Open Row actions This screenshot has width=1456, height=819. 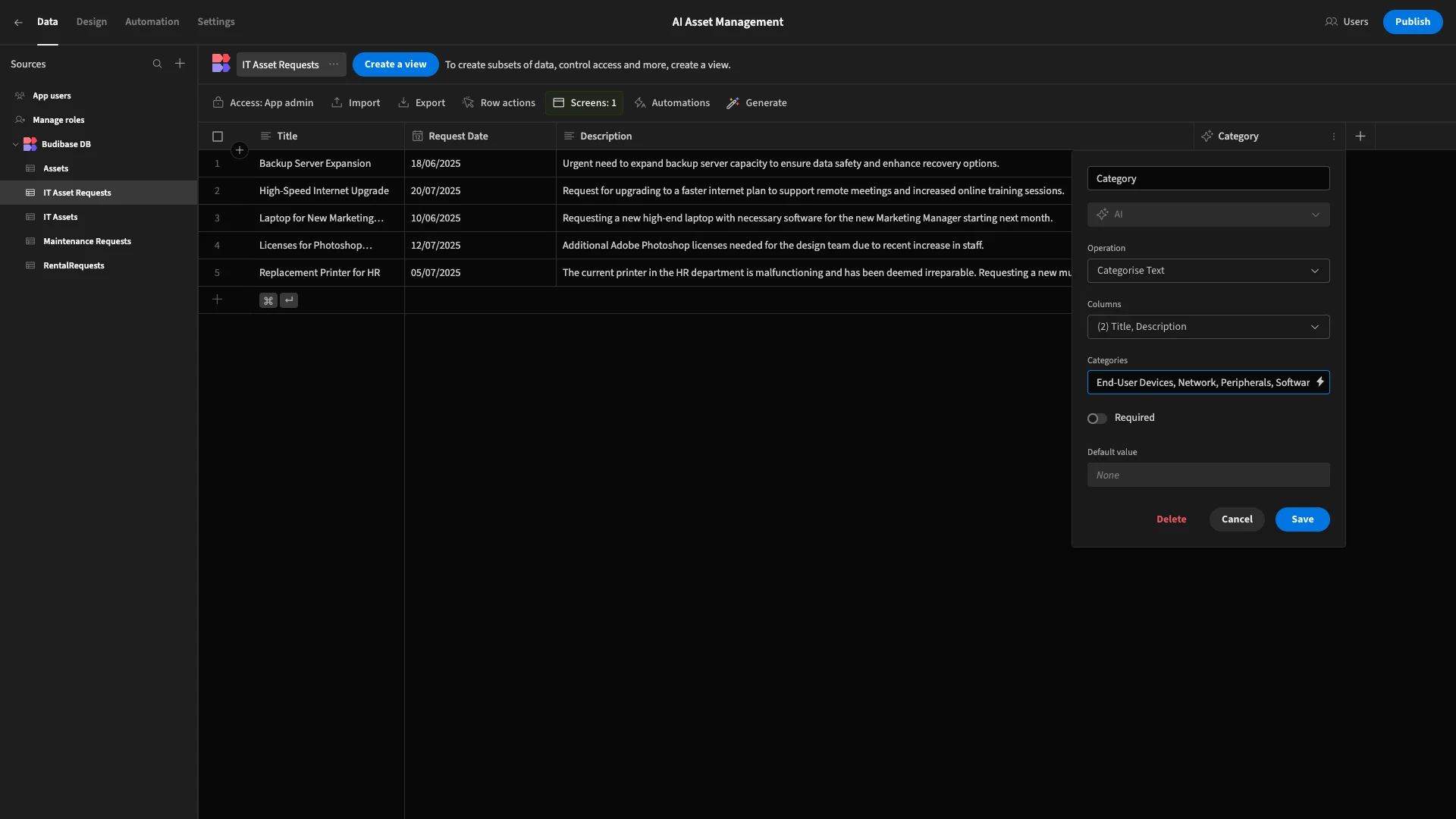[499, 103]
